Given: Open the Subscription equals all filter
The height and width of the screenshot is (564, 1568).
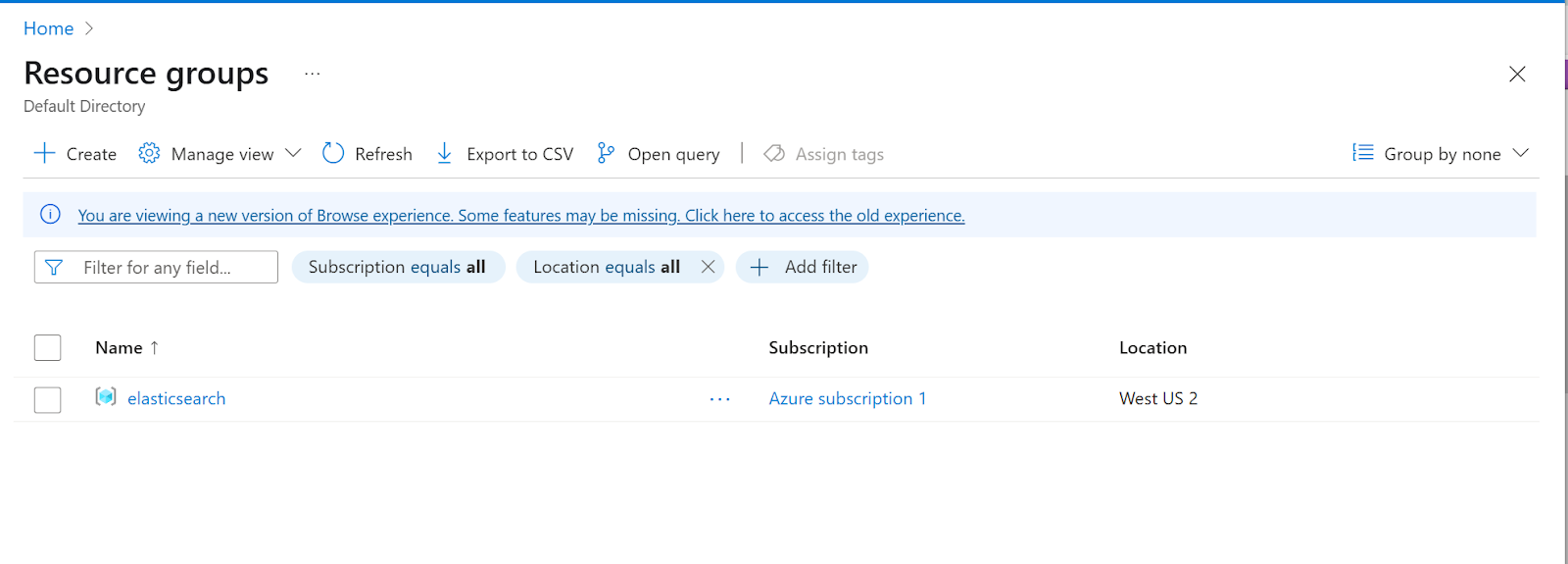Looking at the screenshot, I should click(x=398, y=267).
